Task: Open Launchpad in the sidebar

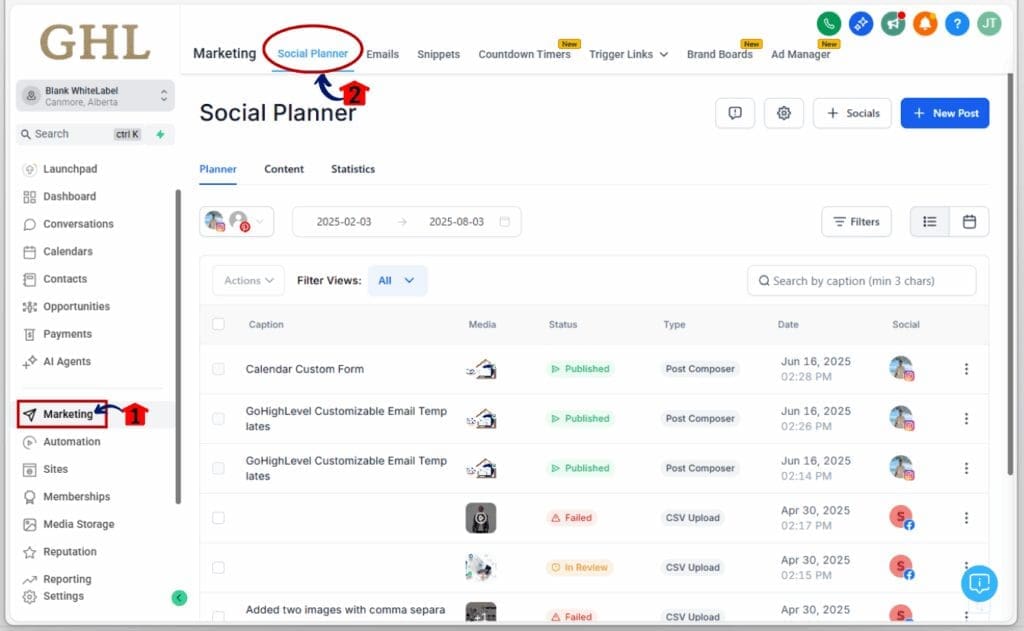Action: click(59, 169)
